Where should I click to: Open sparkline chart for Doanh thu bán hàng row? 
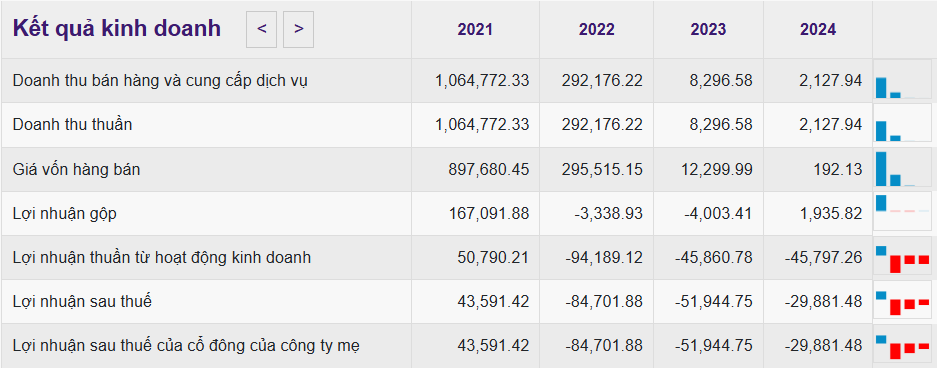(902, 79)
